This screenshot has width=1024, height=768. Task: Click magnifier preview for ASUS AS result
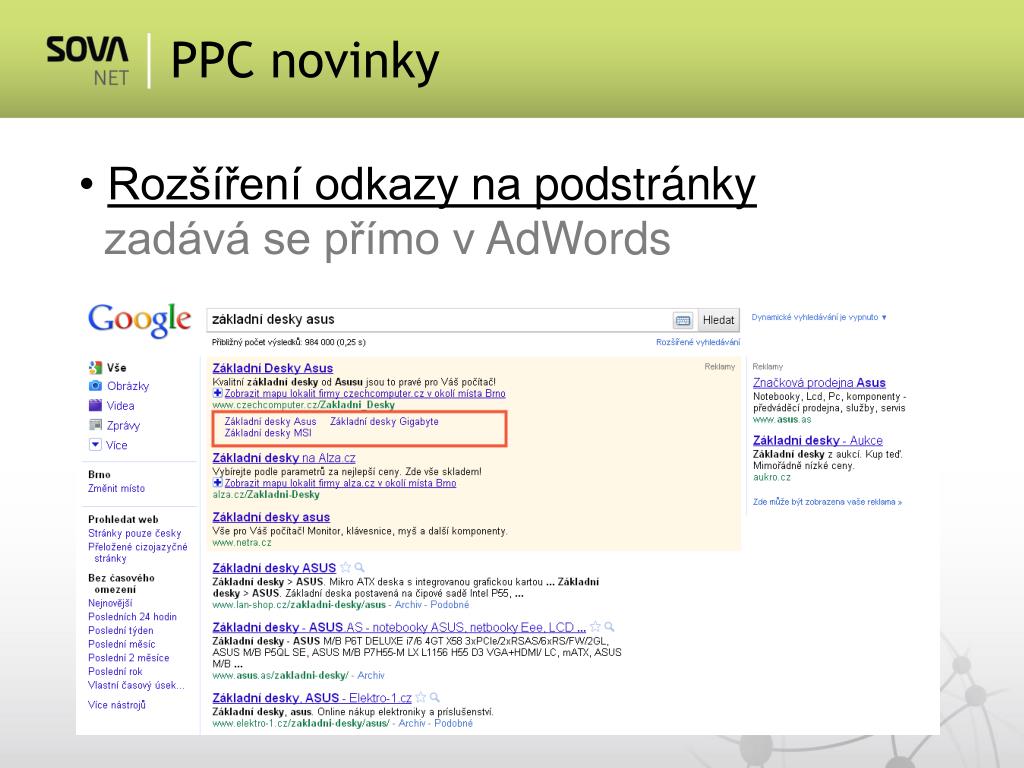(609, 626)
